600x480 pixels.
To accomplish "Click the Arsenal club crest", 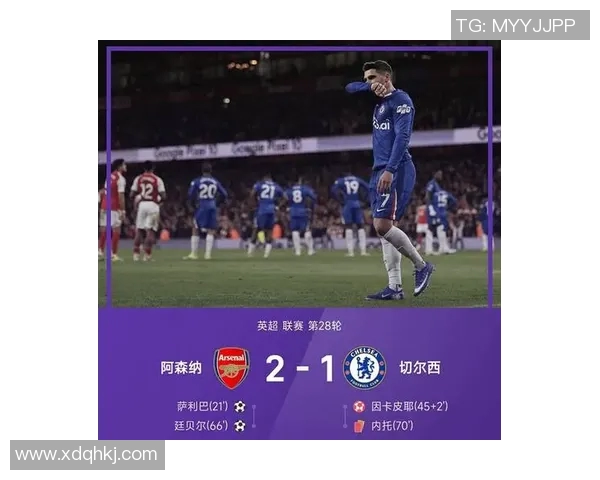I will pos(232,368).
